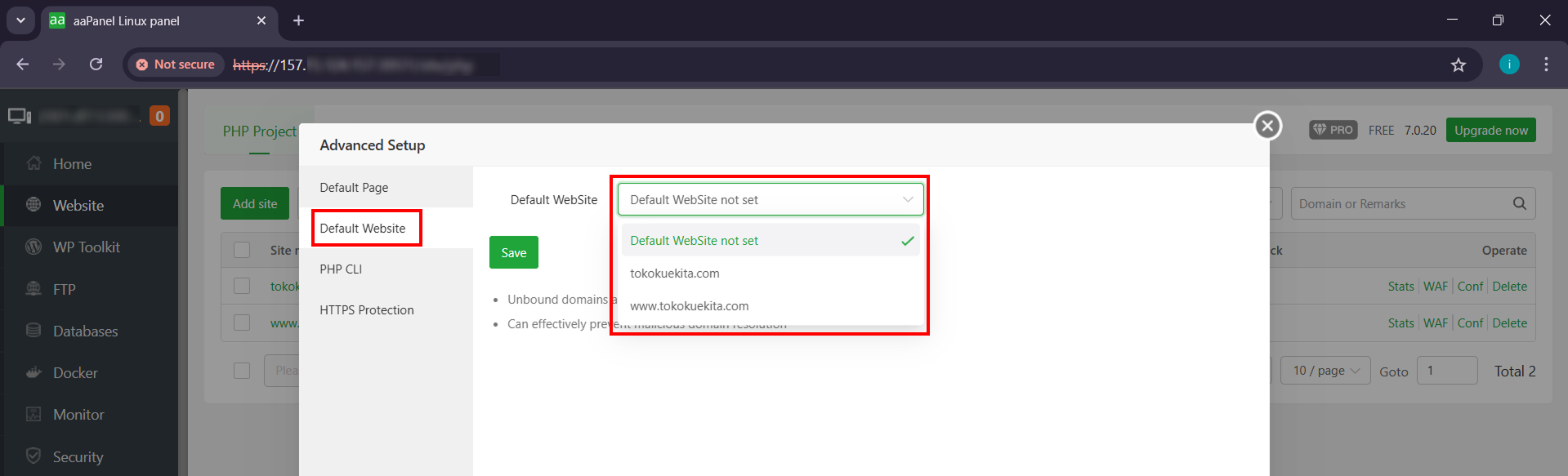Open the Default Page tab
Screen dimensions: 1568x476
coord(386,187)
